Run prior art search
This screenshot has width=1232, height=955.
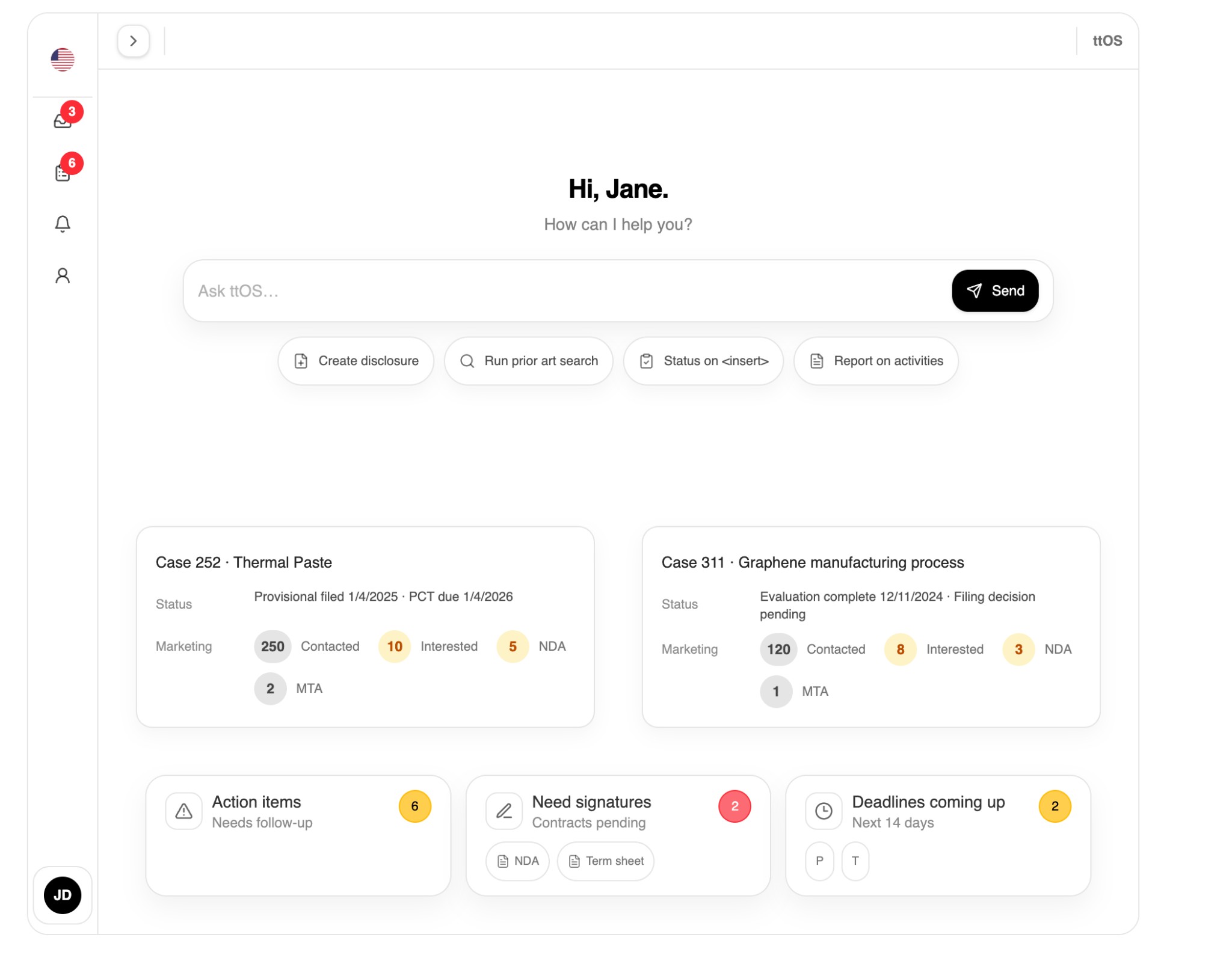point(528,361)
